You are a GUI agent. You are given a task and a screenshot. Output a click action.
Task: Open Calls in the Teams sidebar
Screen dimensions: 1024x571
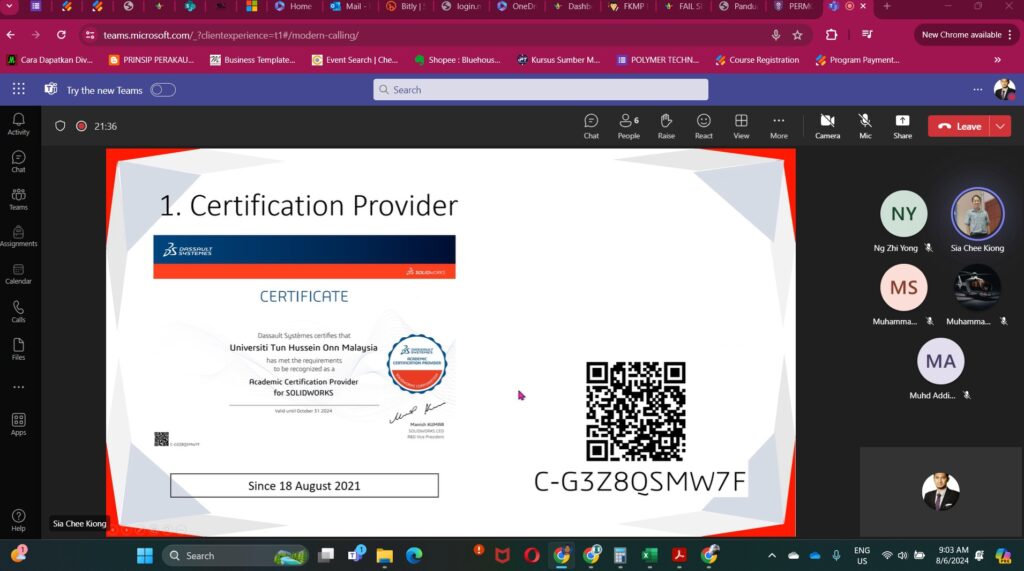click(18, 312)
